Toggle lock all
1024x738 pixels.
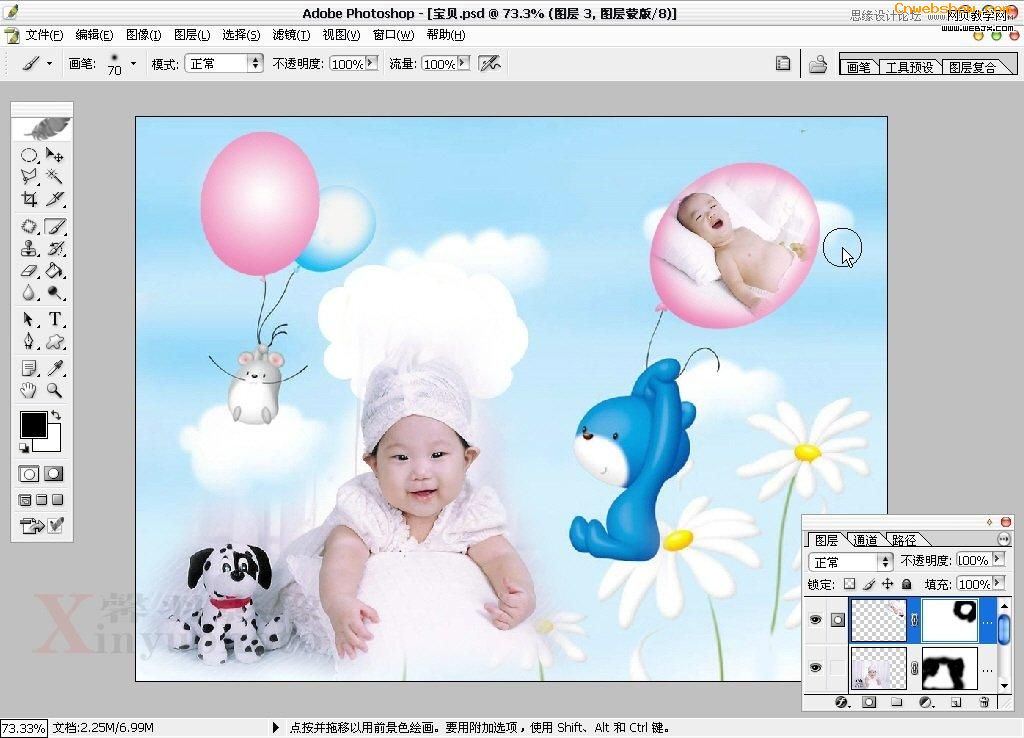906,584
